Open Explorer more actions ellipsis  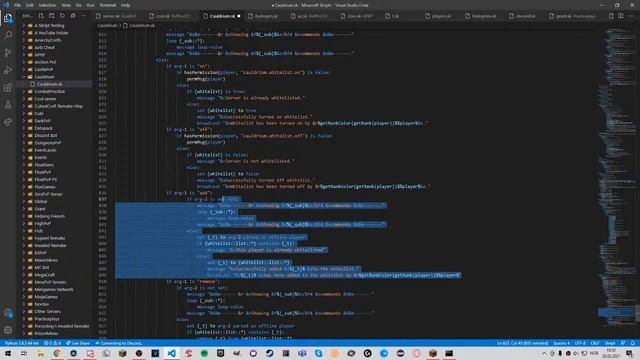click(x=84, y=16)
